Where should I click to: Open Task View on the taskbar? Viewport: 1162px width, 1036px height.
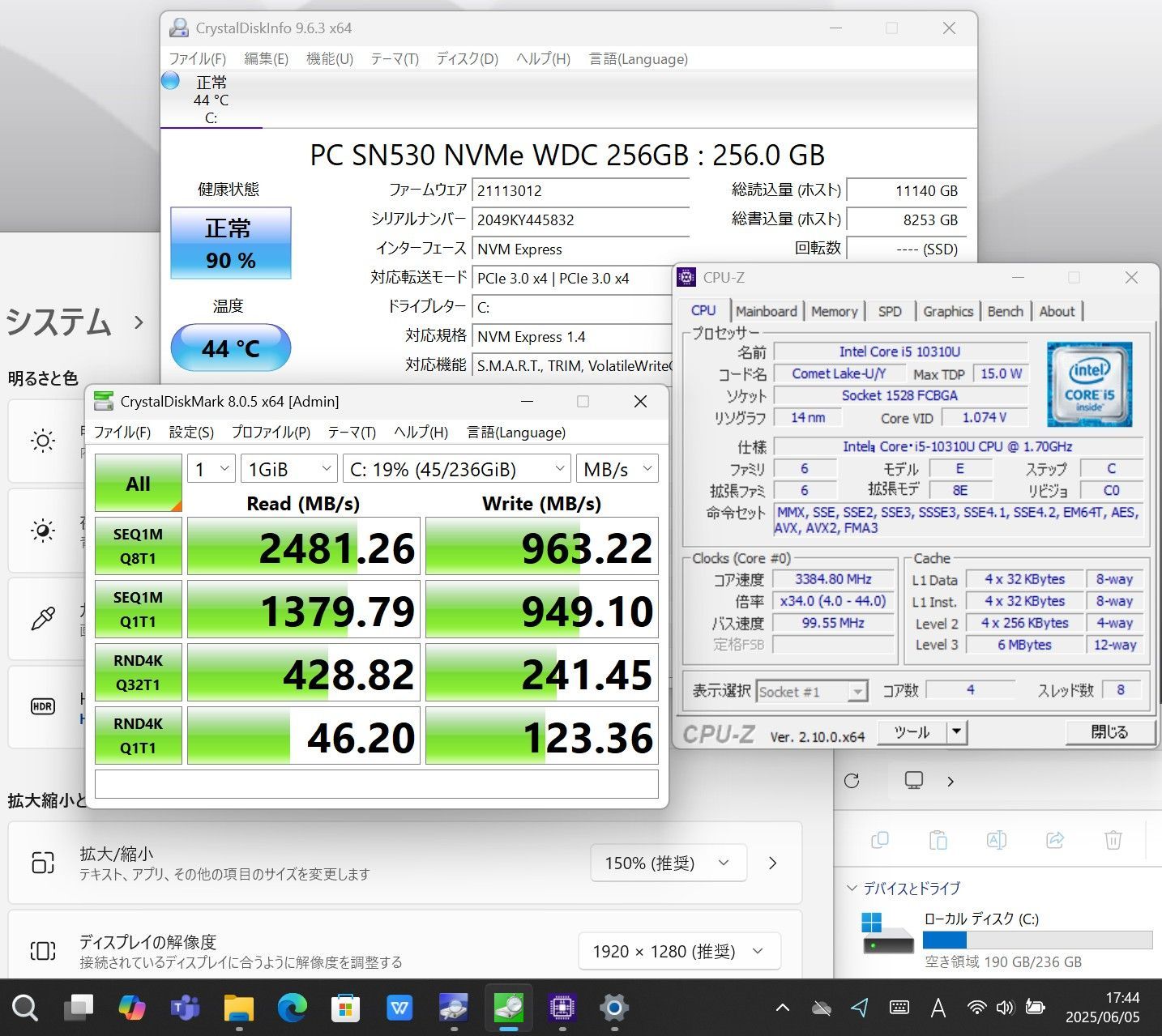[79, 1008]
